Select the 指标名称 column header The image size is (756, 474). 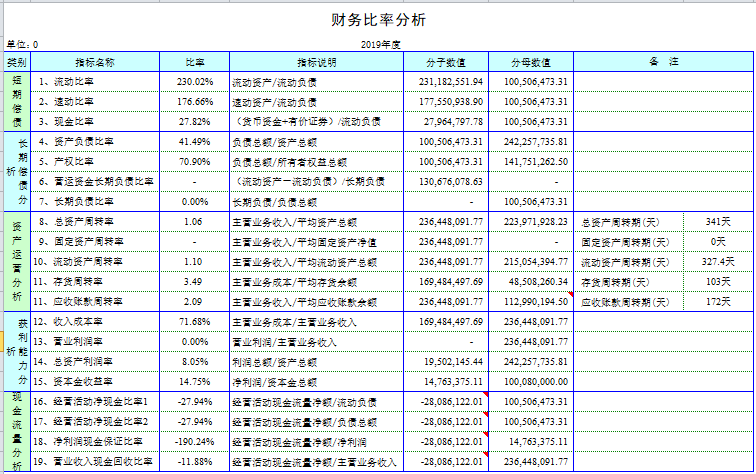(x=95, y=62)
